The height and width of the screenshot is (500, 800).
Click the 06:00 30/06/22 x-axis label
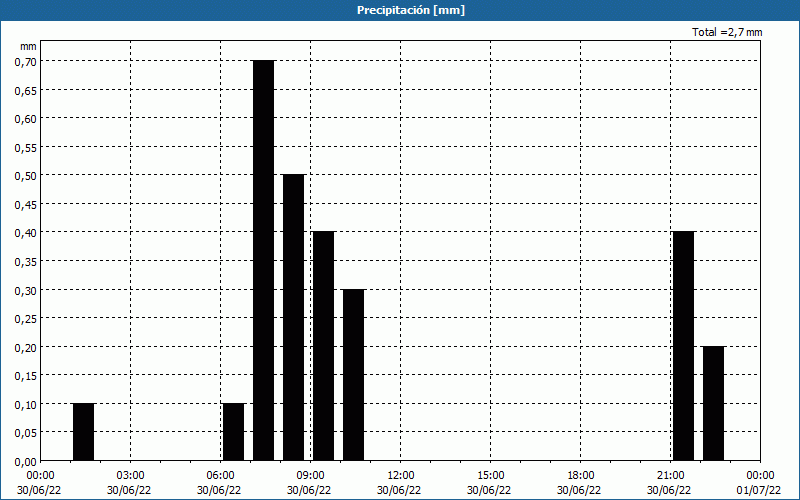click(x=219, y=483)
